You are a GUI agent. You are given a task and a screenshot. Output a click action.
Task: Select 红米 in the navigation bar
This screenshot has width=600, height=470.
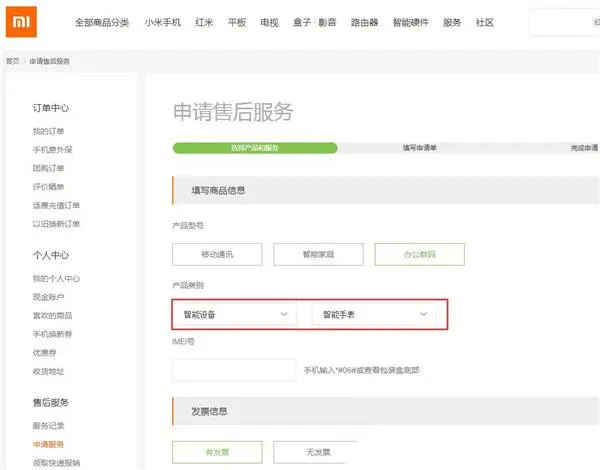tap(204, 23)
